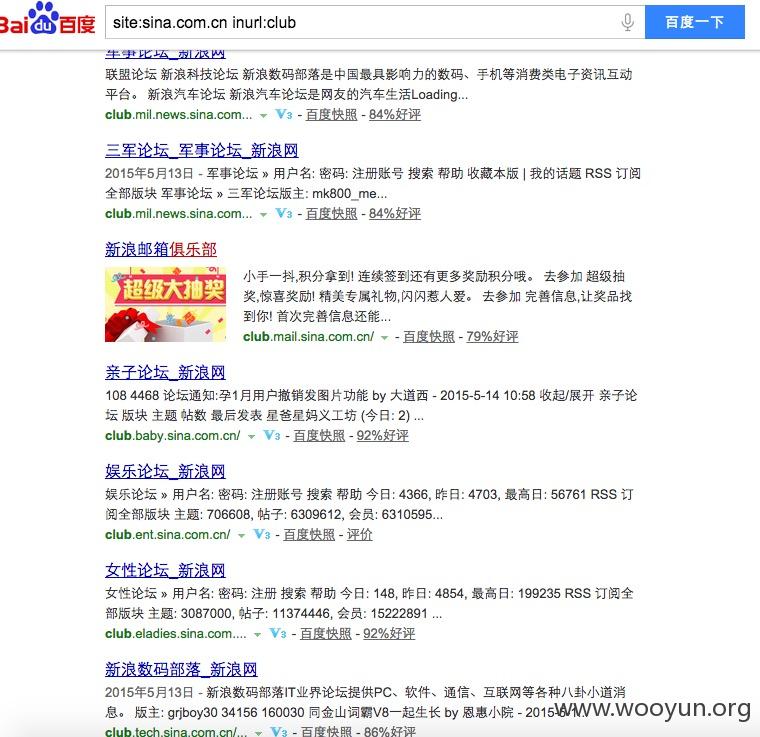Click the club.baby.sina.com.cn/ URL text
Image resolution: width=760 pixels, height=737 pixels.
point(173,436)
